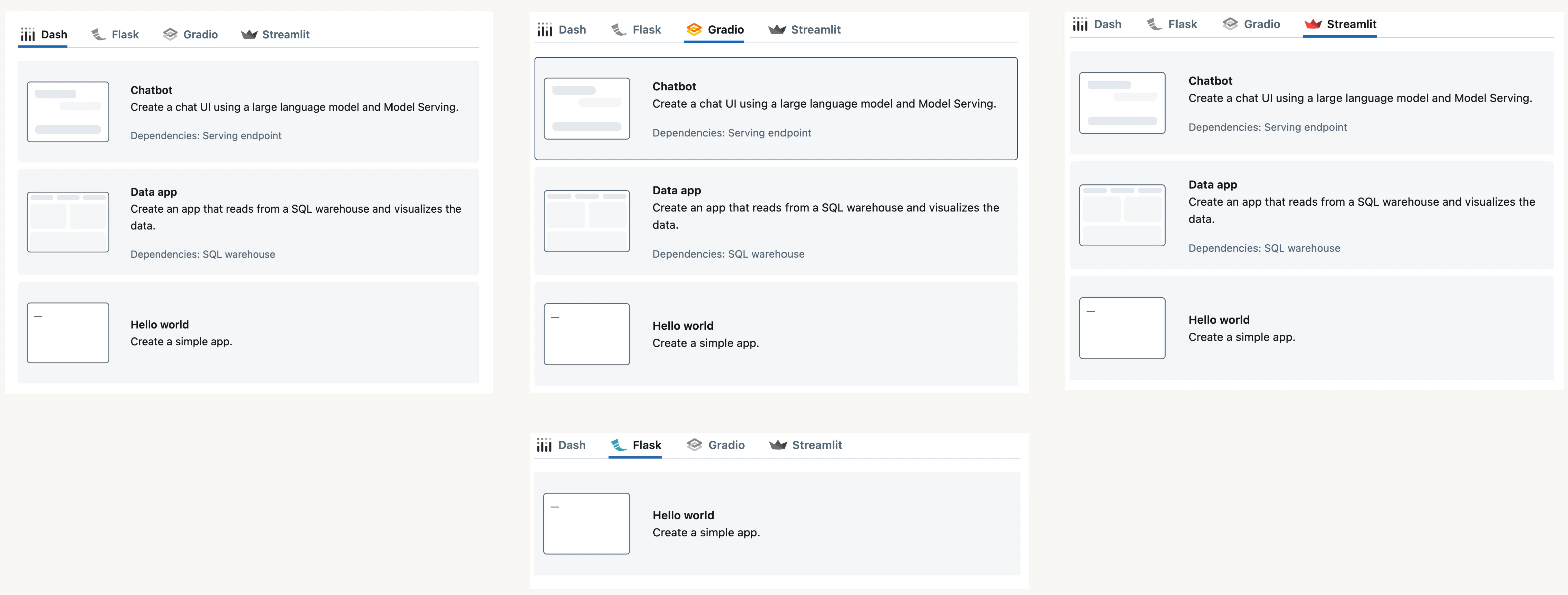Click the Dash icon in the Gradio-selected panel
The height and width of the screenshot is (595, 1568).
tap(545, 29)
